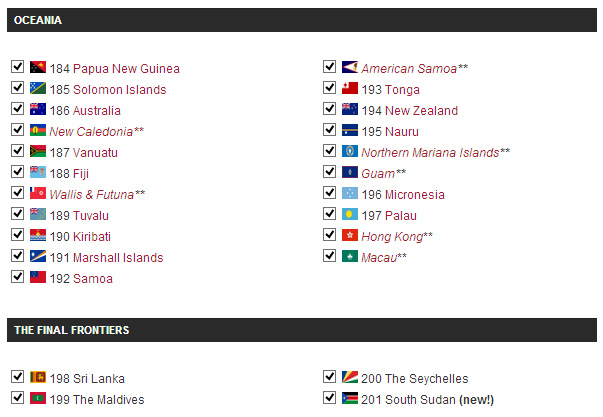
Task: Click the Kiribati flag icon
Action: [38, 235]
